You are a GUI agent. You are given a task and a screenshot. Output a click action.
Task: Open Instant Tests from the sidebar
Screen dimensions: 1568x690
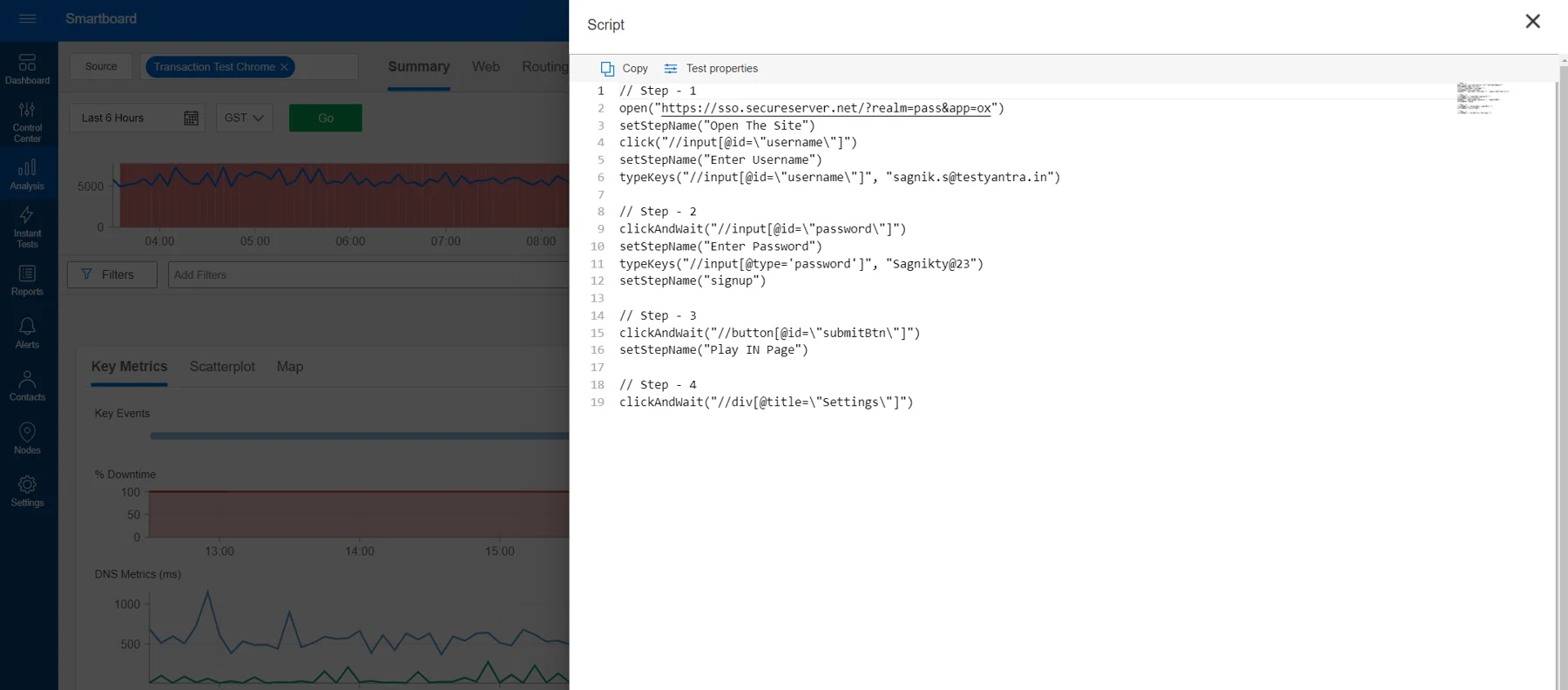click(x=27, y=227)
